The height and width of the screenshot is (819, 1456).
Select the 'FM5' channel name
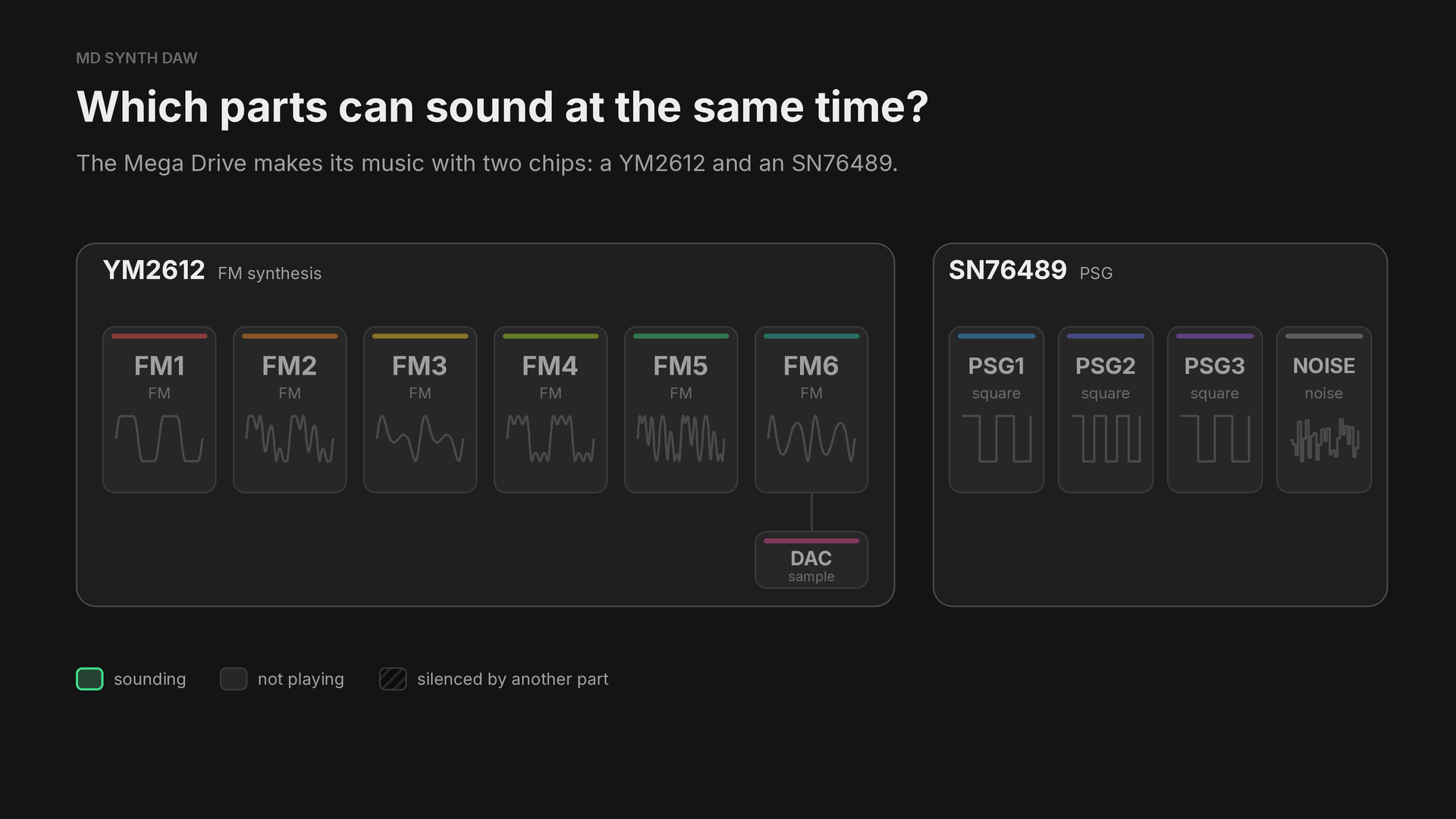click(681, 366)
